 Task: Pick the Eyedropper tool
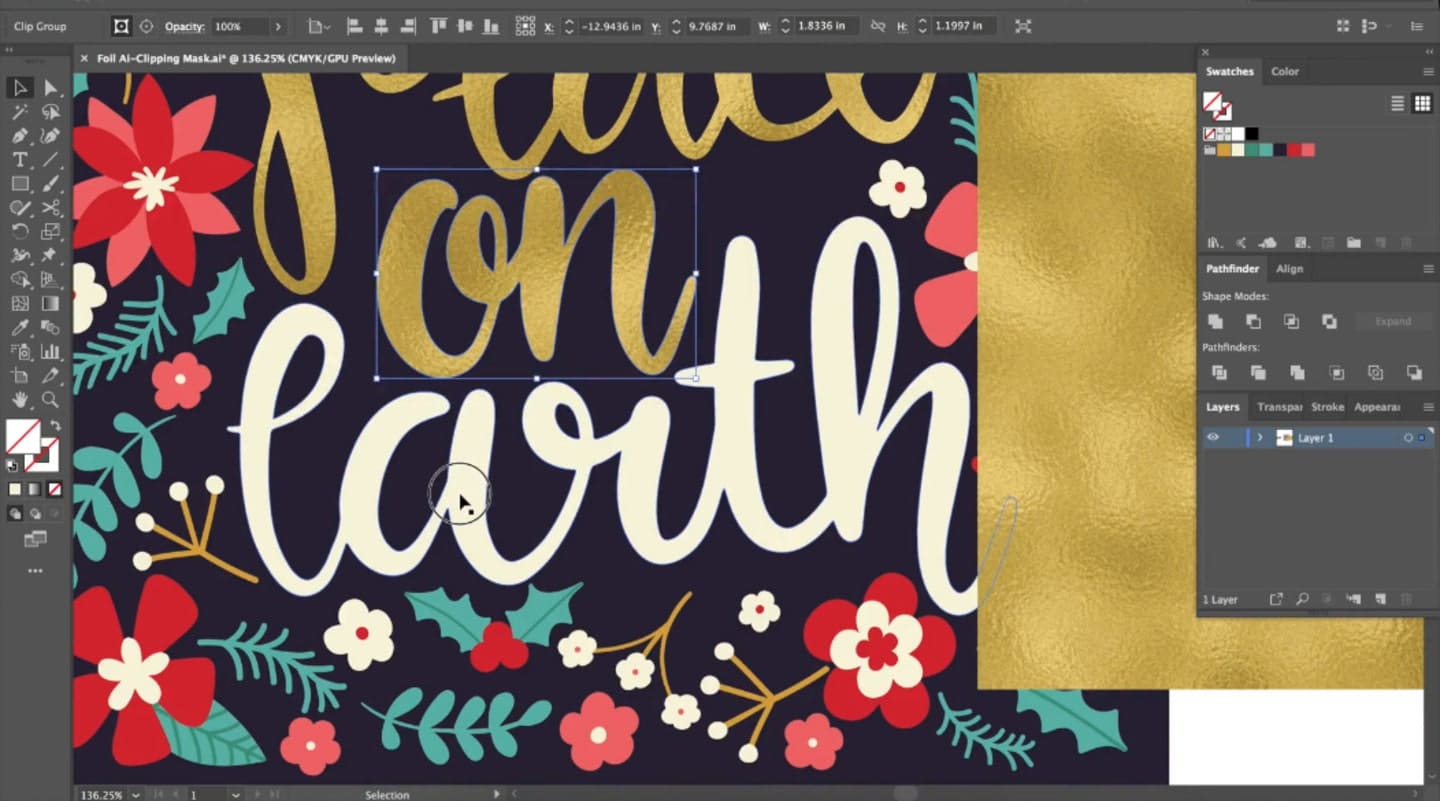[18, 328]
